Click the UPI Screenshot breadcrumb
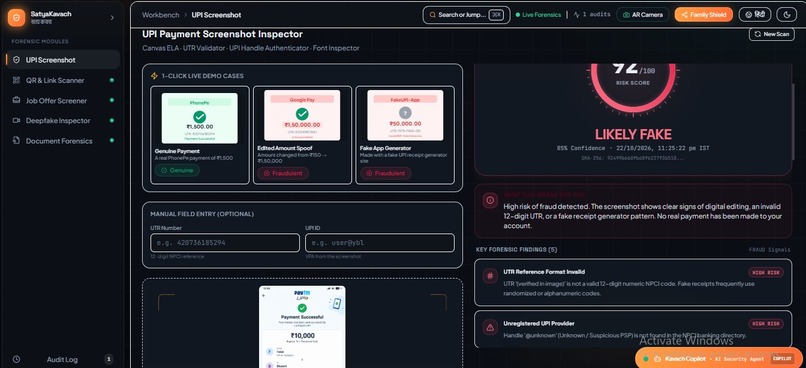The height and width of the screenshot is (368, 806). [x=216, y=15]
